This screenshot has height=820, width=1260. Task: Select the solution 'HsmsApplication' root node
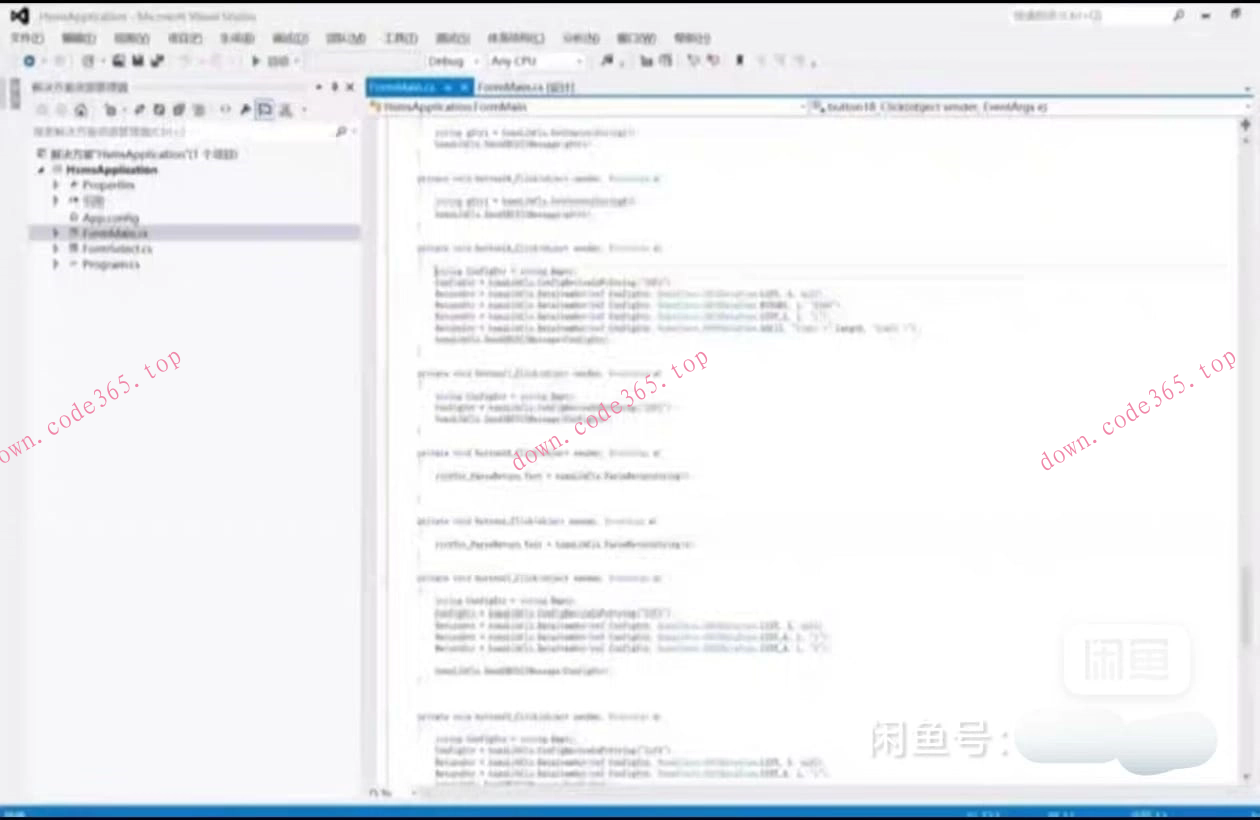143,154
